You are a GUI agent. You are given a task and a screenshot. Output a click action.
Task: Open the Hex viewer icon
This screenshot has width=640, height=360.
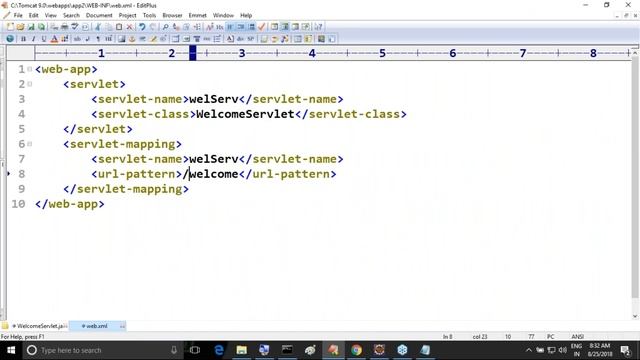[220, 27]
